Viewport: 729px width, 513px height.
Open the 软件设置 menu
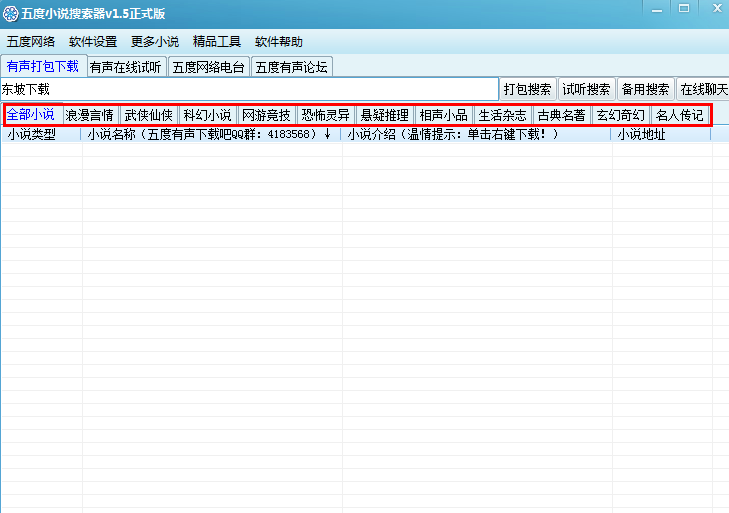coord(93,42)
